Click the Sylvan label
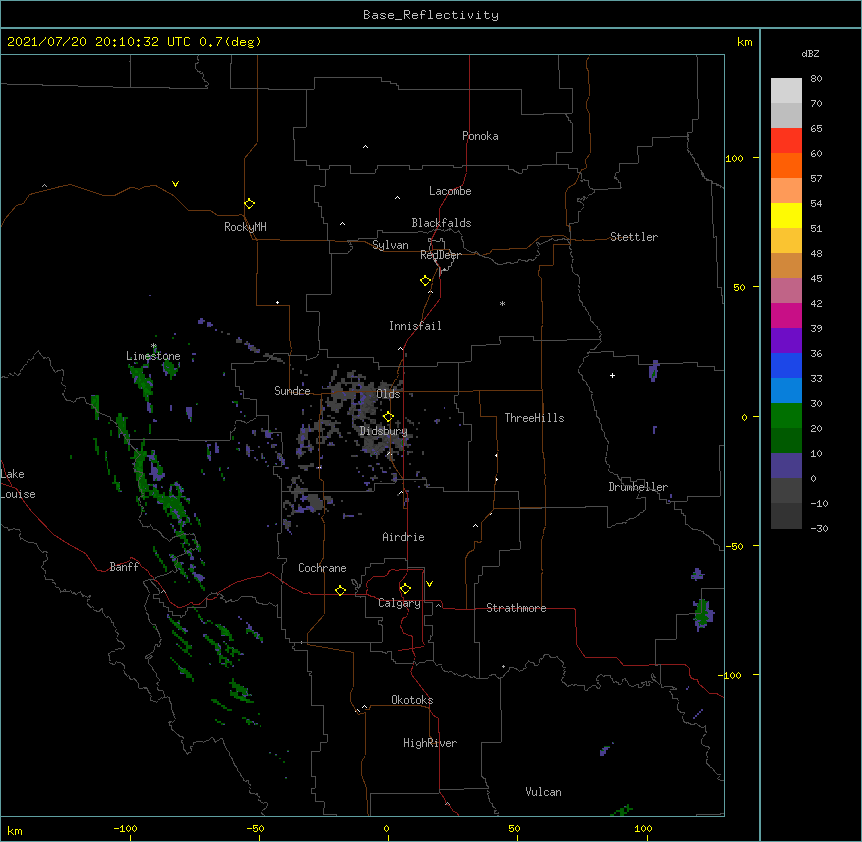The width and height of the screenshot is (862, 842). [390, 245]
